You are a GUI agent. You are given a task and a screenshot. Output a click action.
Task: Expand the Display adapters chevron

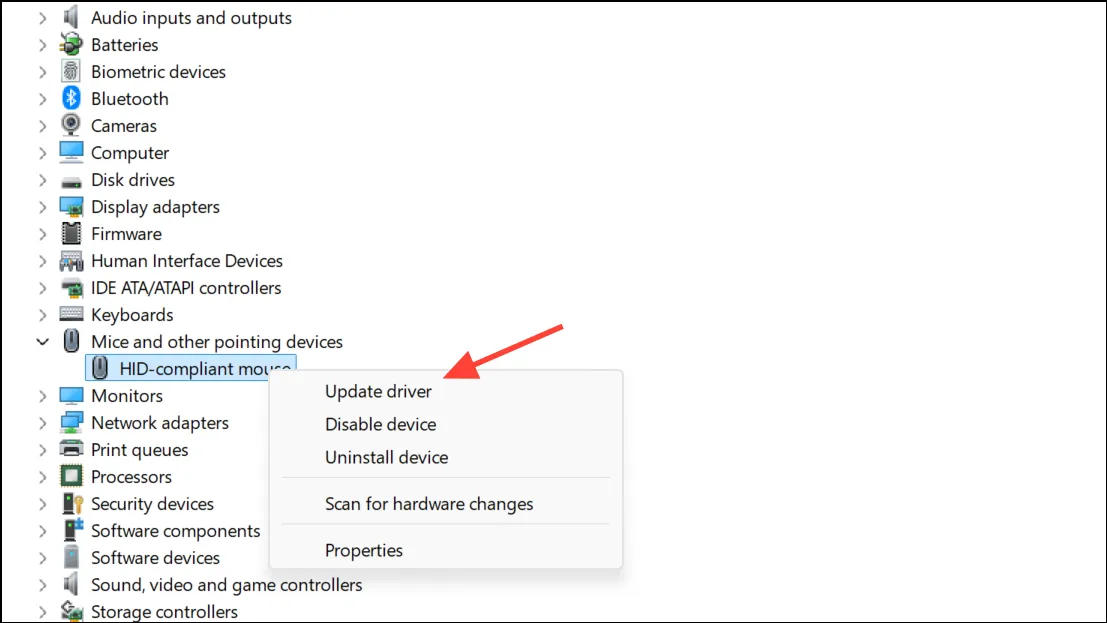pos(42,207)
